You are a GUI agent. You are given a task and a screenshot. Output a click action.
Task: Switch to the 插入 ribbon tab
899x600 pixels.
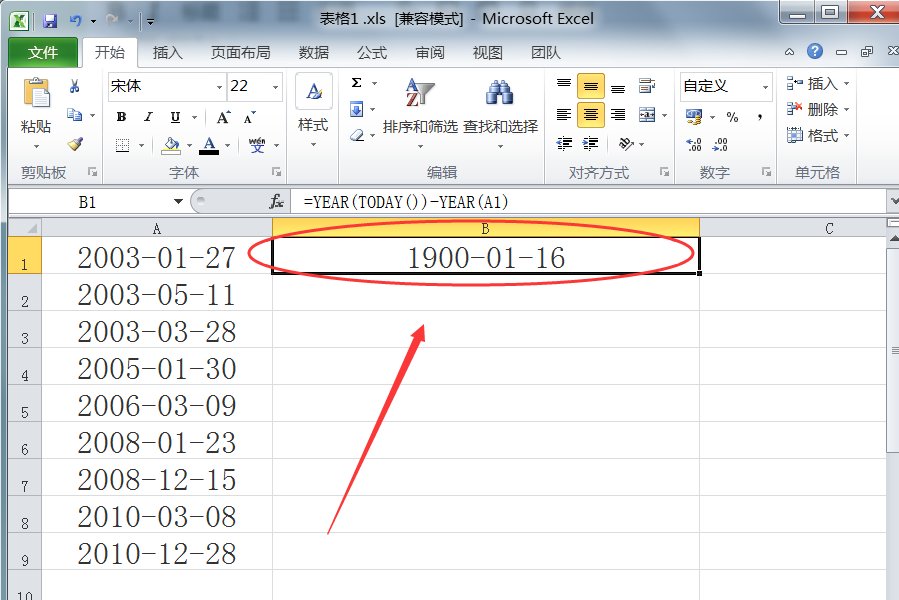[167, 52]
